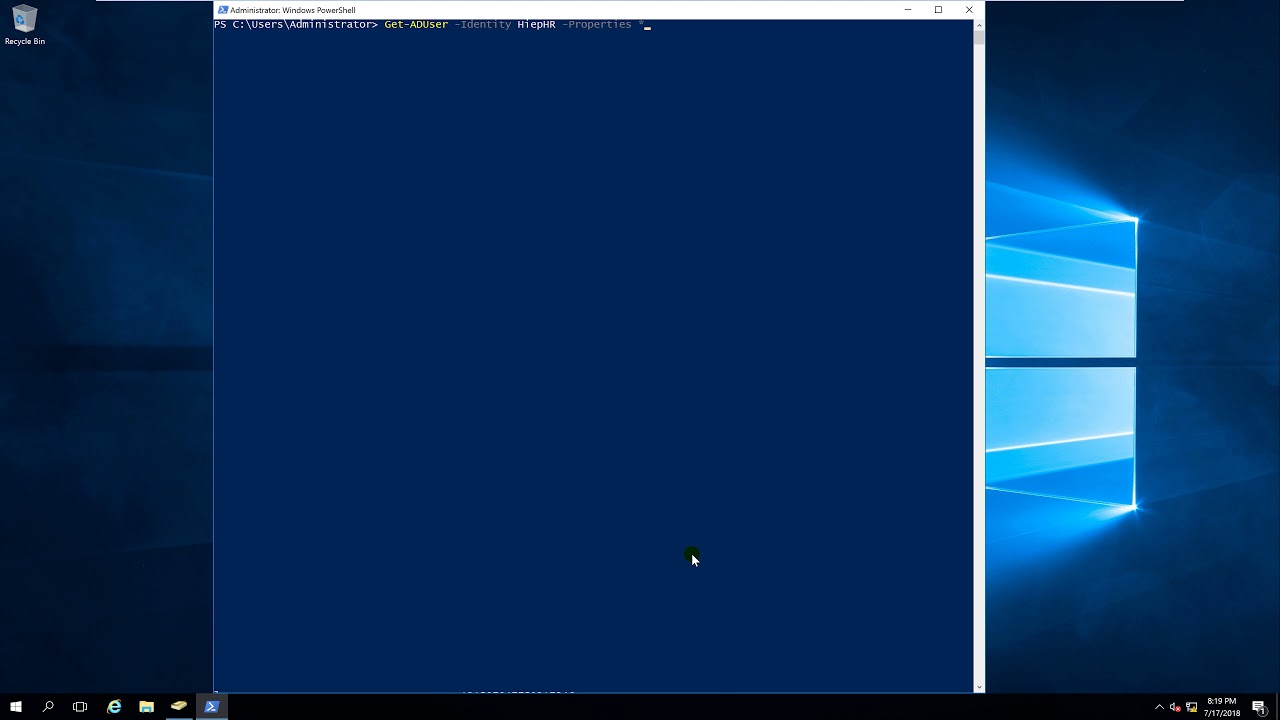Expand the hidden tray icons chevron
Image resolution: width=1280 pixels, height=720 pixels.
click(1159, 707)
